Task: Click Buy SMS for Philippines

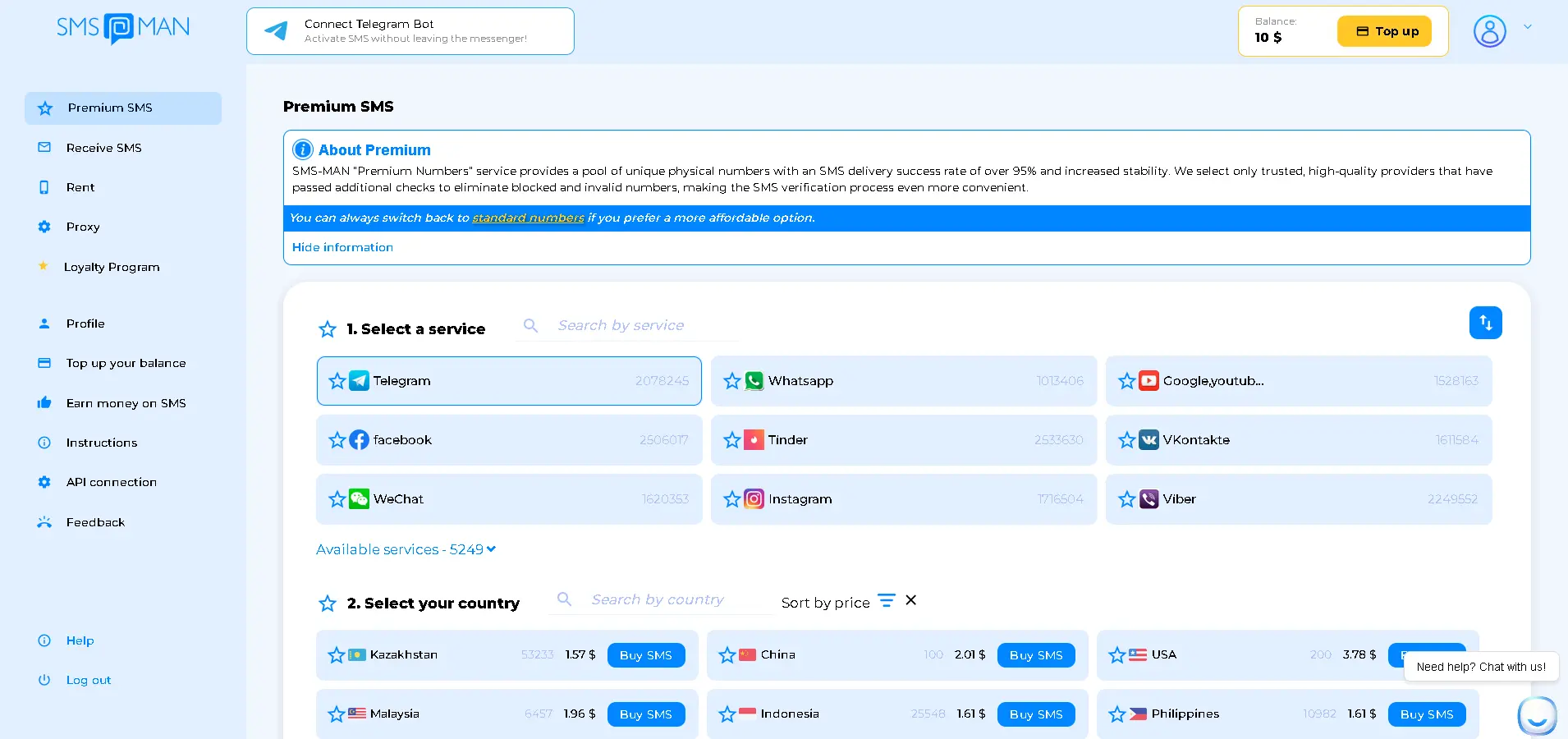Action: [x=1427, y=714]
